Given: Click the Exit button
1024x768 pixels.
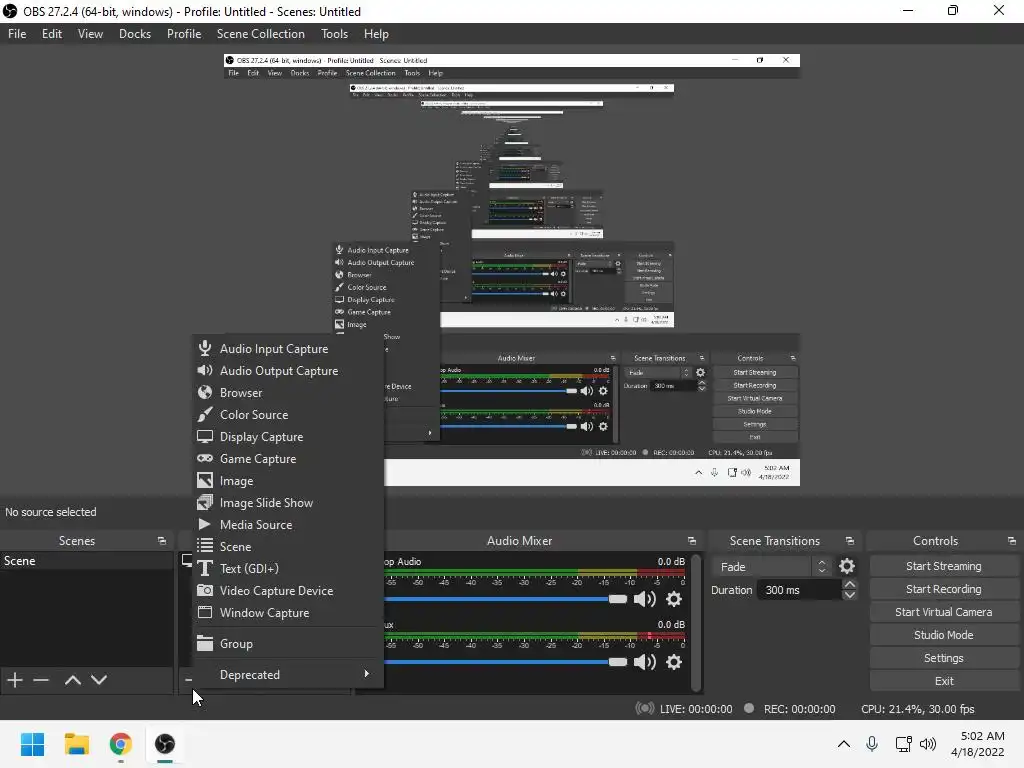Looking at the screenshot, I should coord(944,680).
